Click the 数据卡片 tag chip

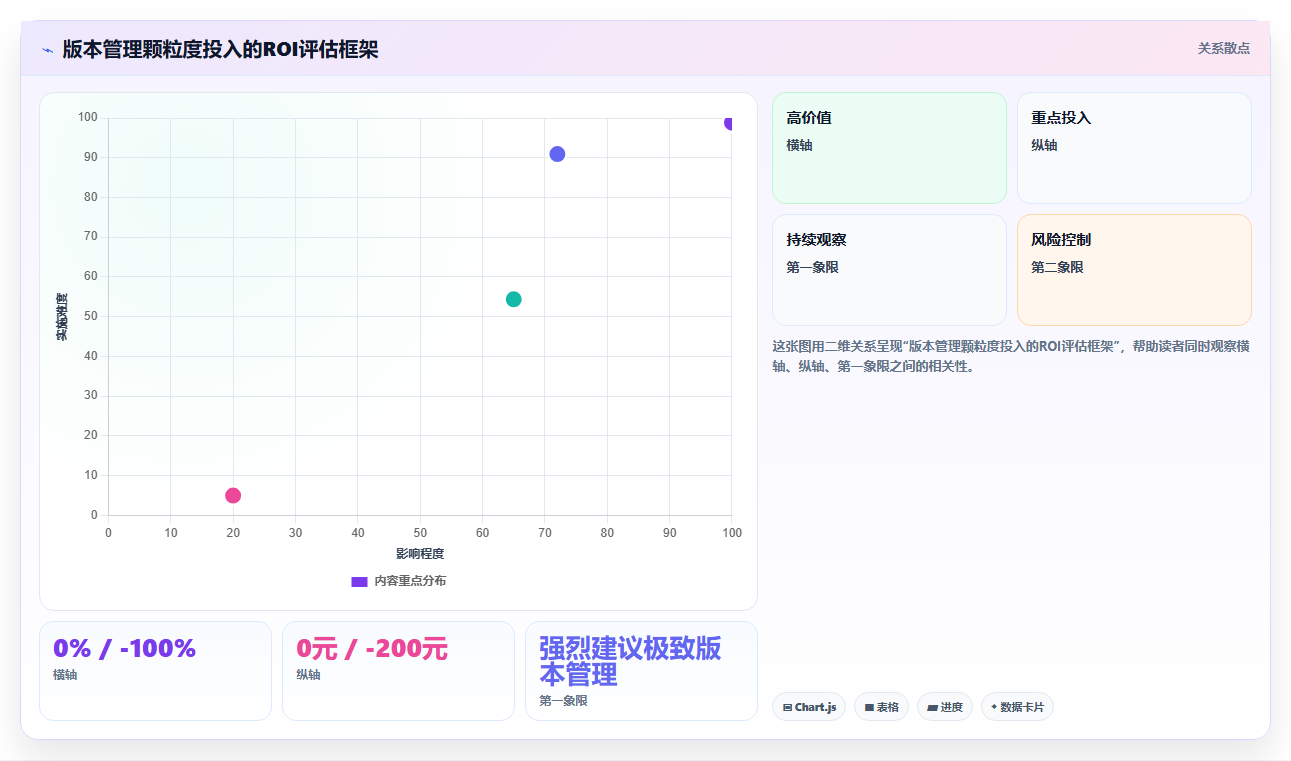click(x=1017, y=707)
